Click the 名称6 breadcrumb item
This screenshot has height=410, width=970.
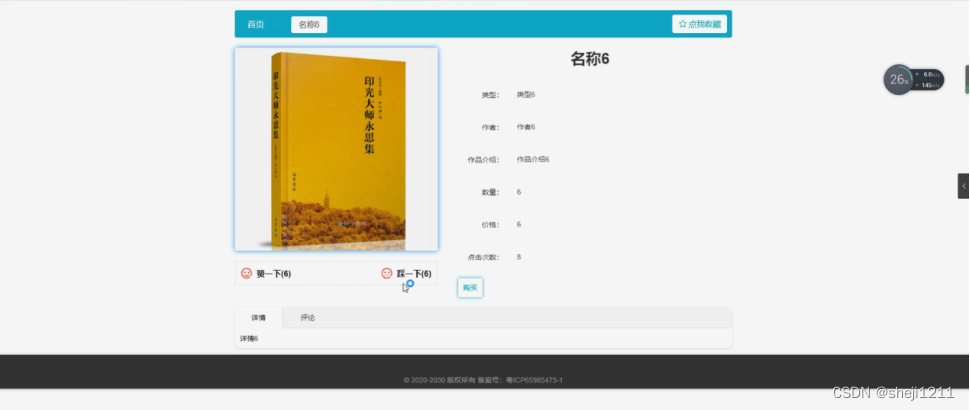309,25
